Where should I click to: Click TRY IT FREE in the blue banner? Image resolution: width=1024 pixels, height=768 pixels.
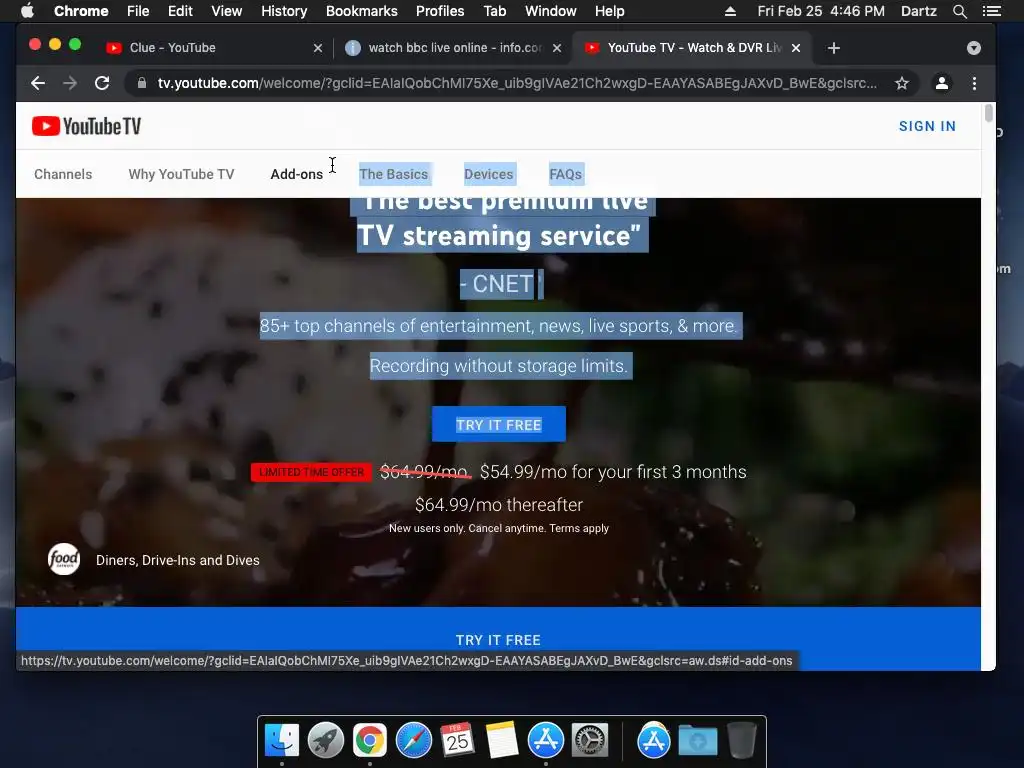(x=498, y=640)
